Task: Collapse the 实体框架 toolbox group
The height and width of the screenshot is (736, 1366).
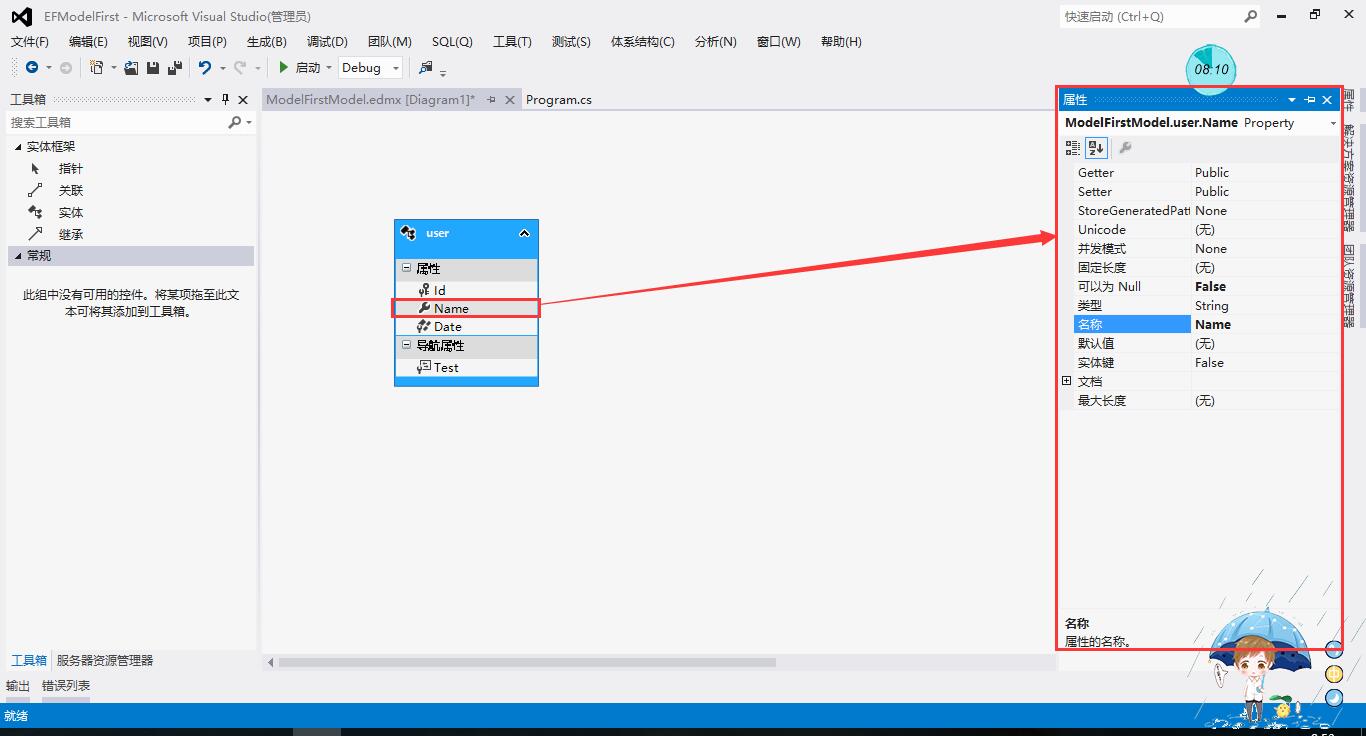Action: point(17,147)
